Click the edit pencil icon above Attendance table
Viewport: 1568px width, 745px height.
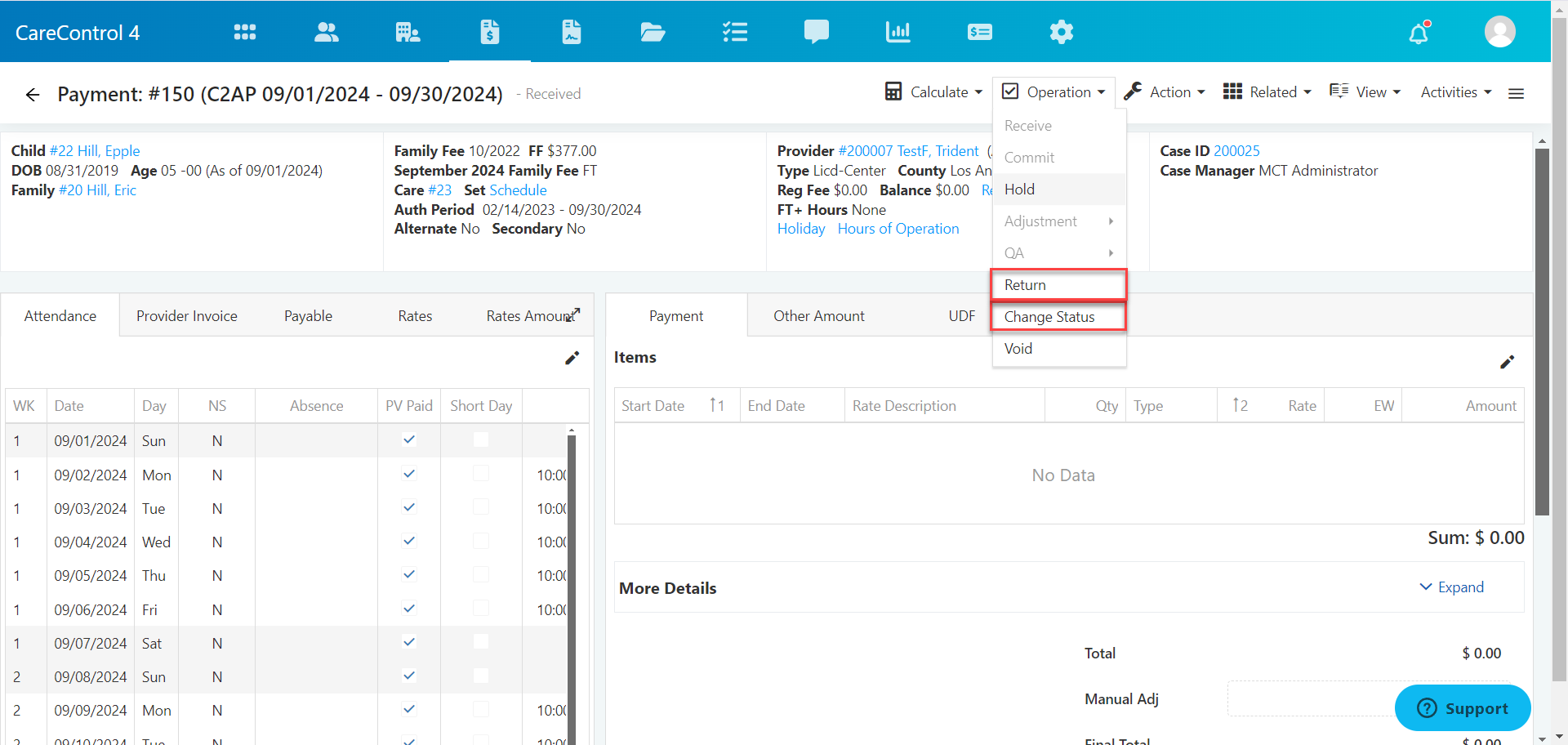pos(572,358)
